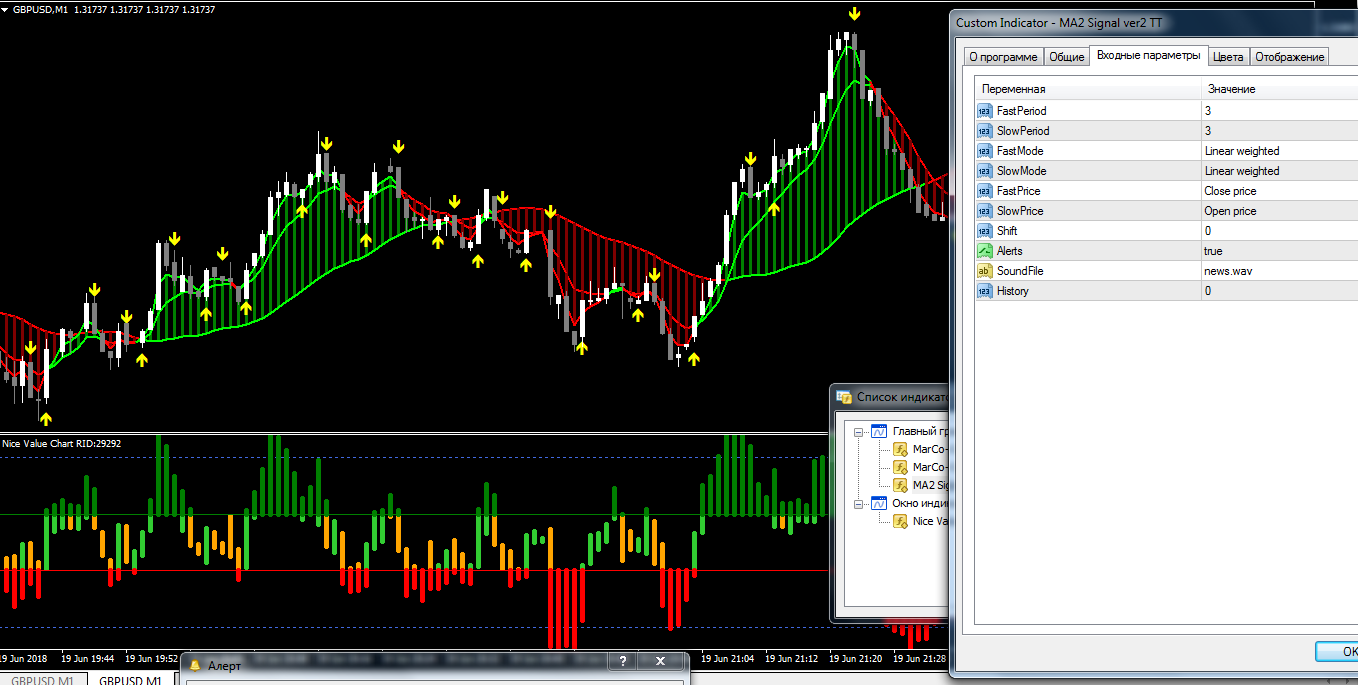
Task: Click the Alerts value true
Action: pyautogui.click(x=1214, y=251)
